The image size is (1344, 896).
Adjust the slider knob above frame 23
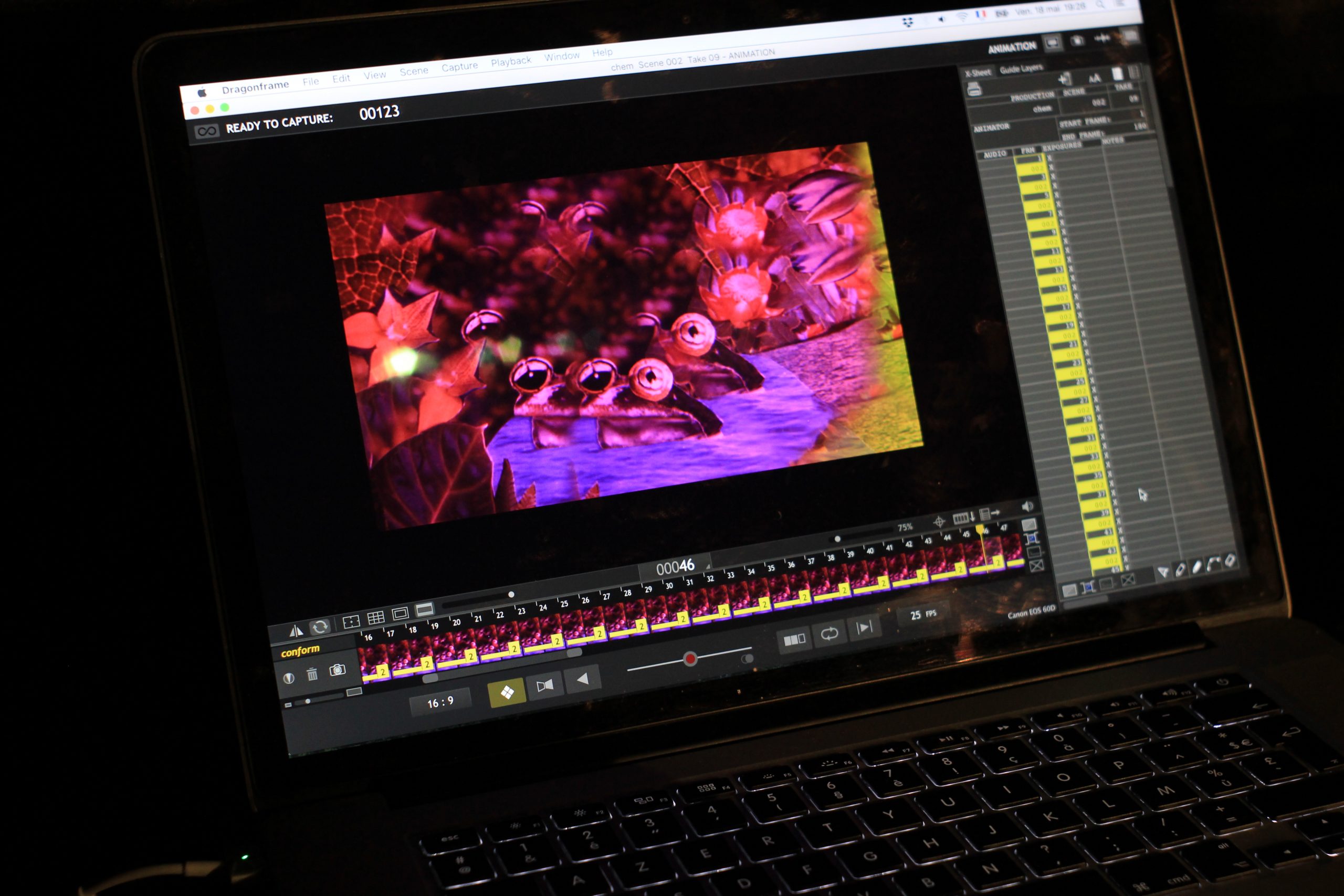tap(511, 594)
